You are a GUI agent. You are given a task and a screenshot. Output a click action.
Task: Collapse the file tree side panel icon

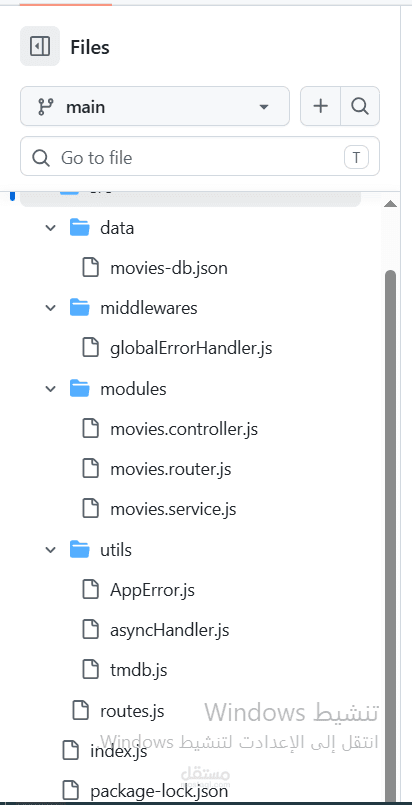[40, 46]
